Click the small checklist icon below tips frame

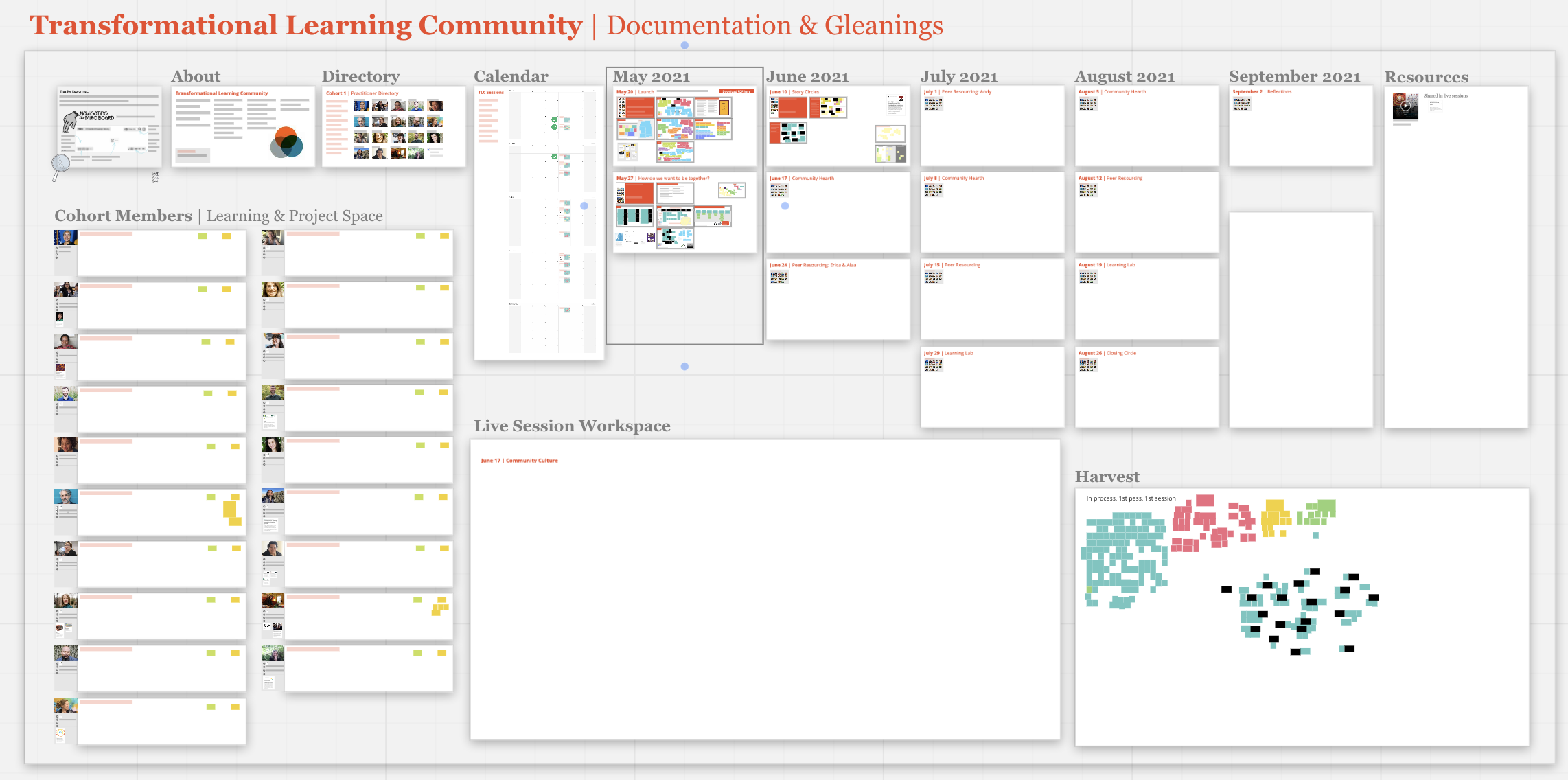tap(156, 177)
